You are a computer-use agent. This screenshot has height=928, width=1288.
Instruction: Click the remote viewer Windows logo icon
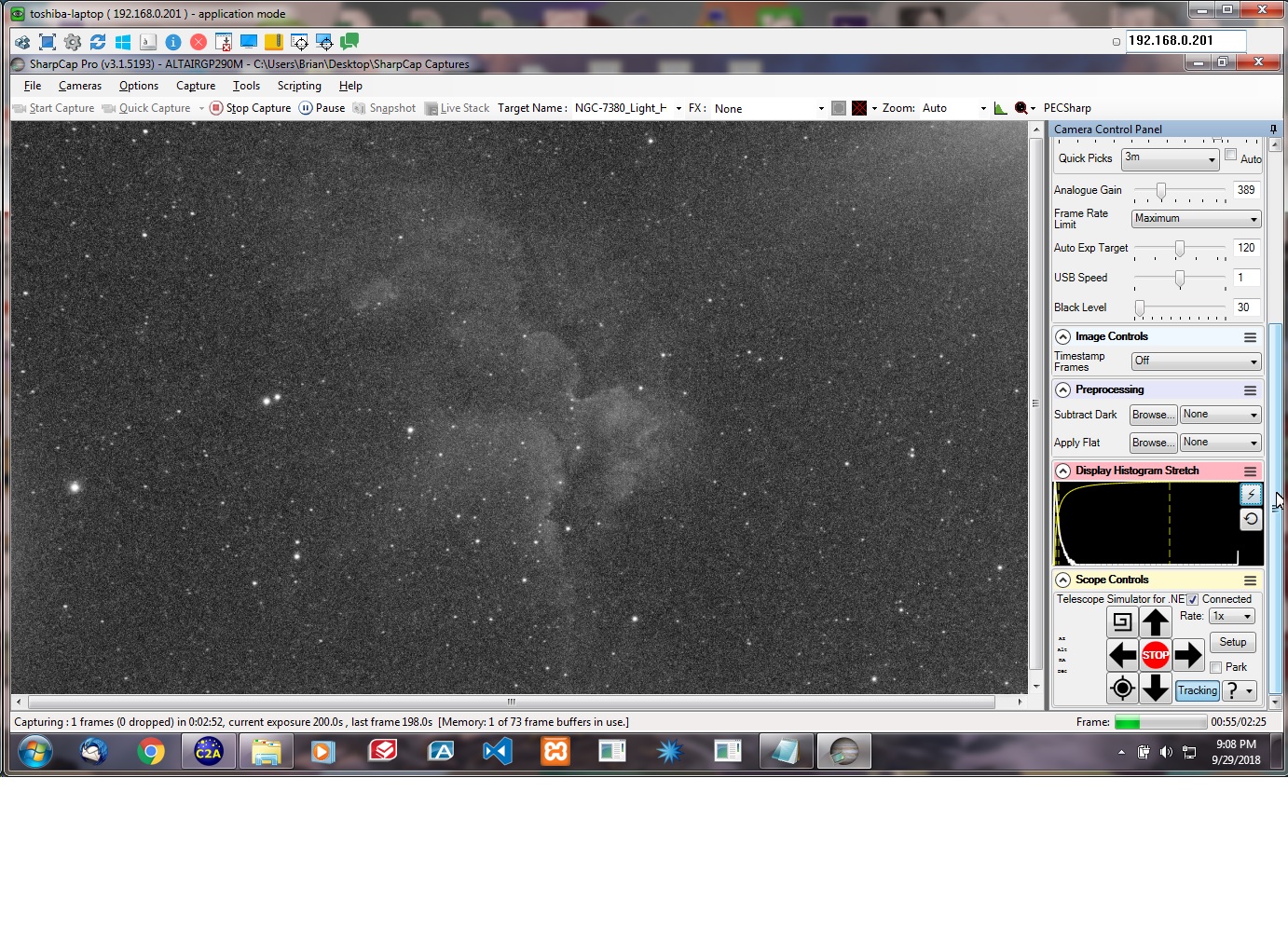pyautogui.click(x=123, y=42)
